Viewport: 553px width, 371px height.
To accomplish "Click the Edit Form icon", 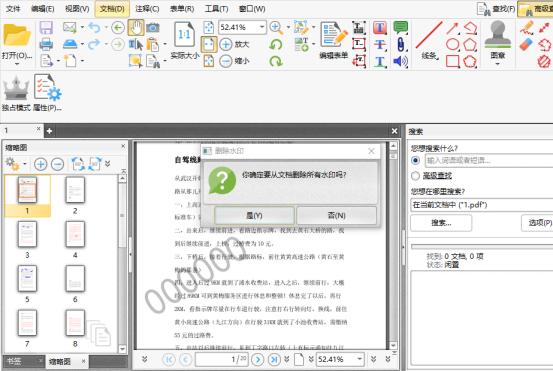I will click(333, 35).
